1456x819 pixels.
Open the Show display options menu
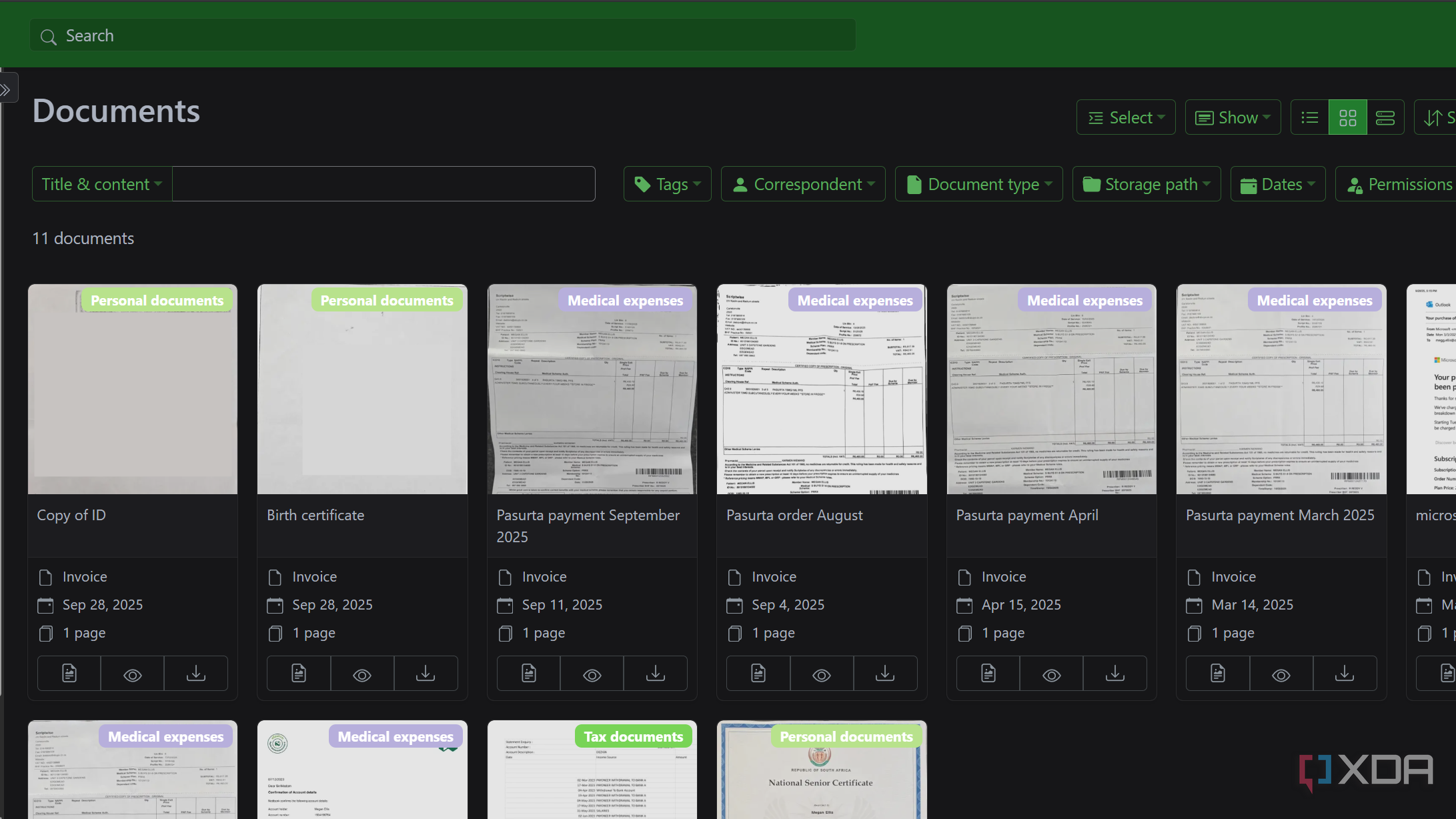(x=1233, y=118)
